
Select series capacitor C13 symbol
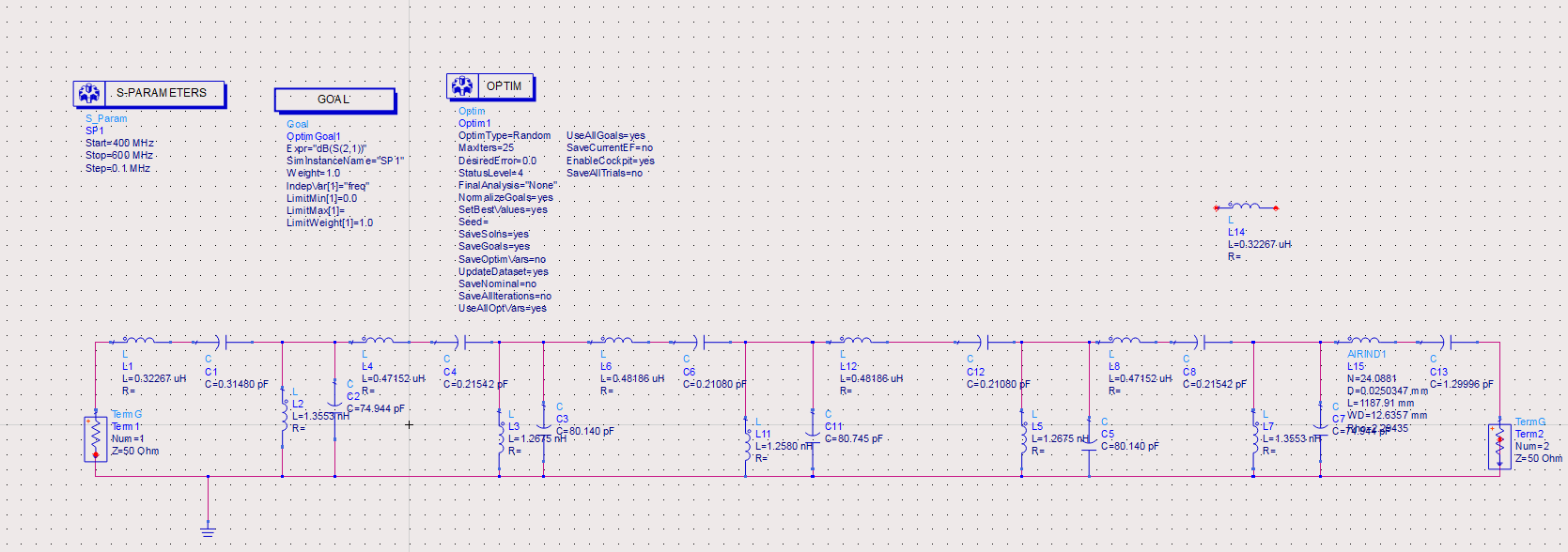pyautogui.click(x=1447, y=343)
